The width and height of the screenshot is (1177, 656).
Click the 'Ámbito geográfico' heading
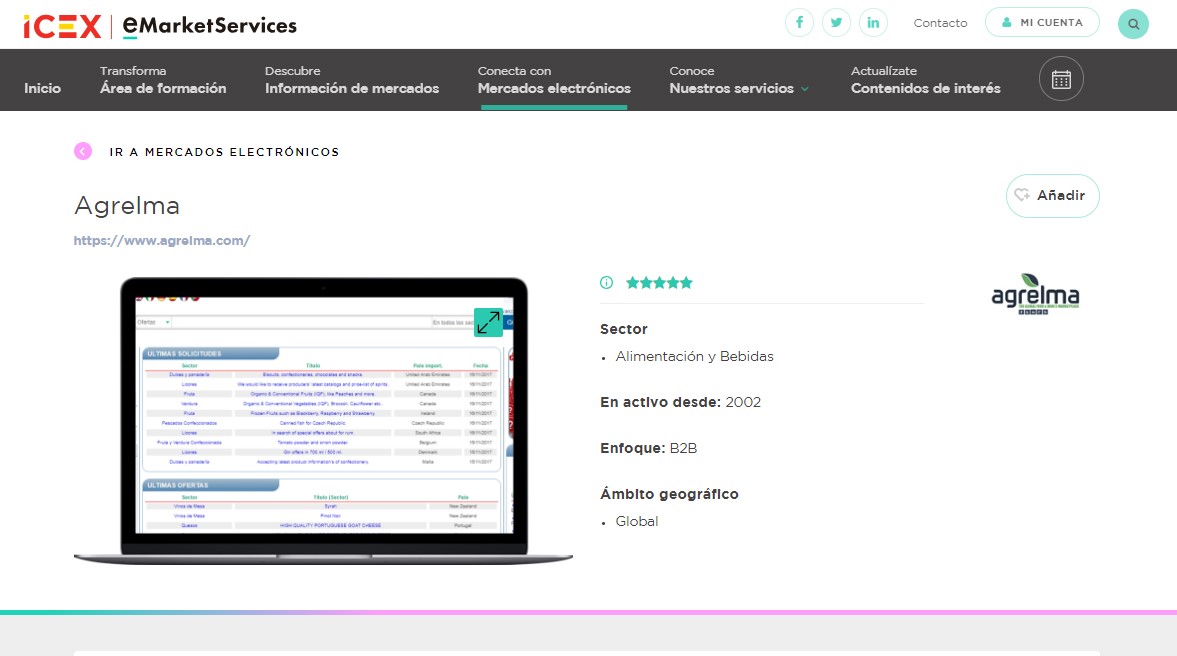coord(669,494)
